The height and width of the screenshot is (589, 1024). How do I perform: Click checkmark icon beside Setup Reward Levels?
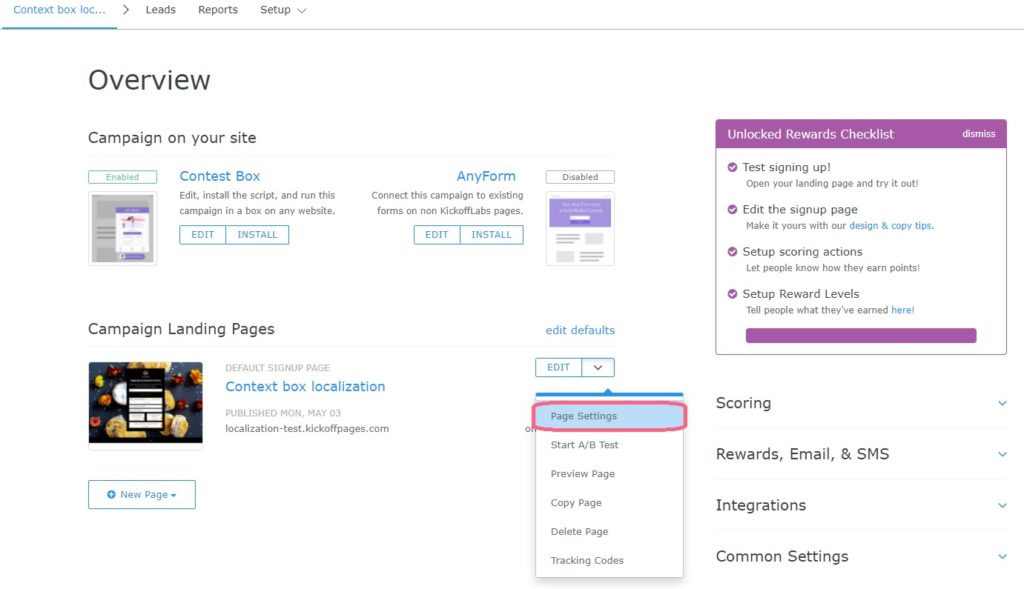(x=732, y=294)
